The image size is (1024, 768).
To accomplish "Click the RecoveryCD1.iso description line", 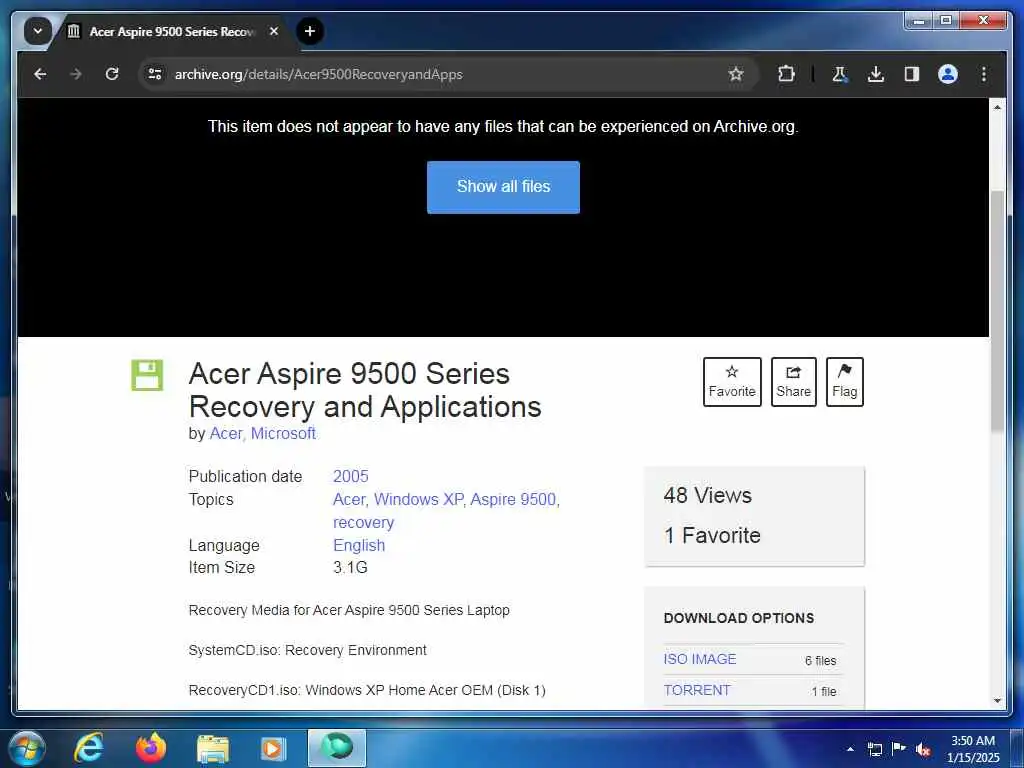I will [x=366, y=690].
